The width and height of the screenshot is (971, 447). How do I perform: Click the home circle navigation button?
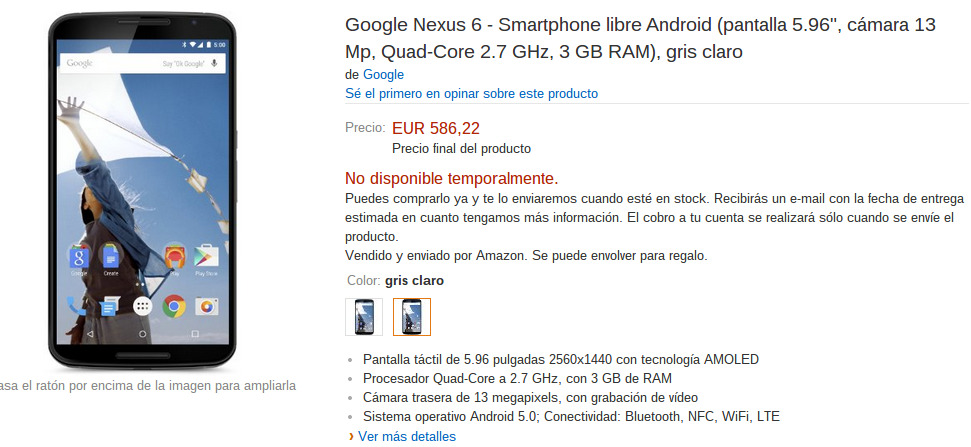(x=142, y=334)
